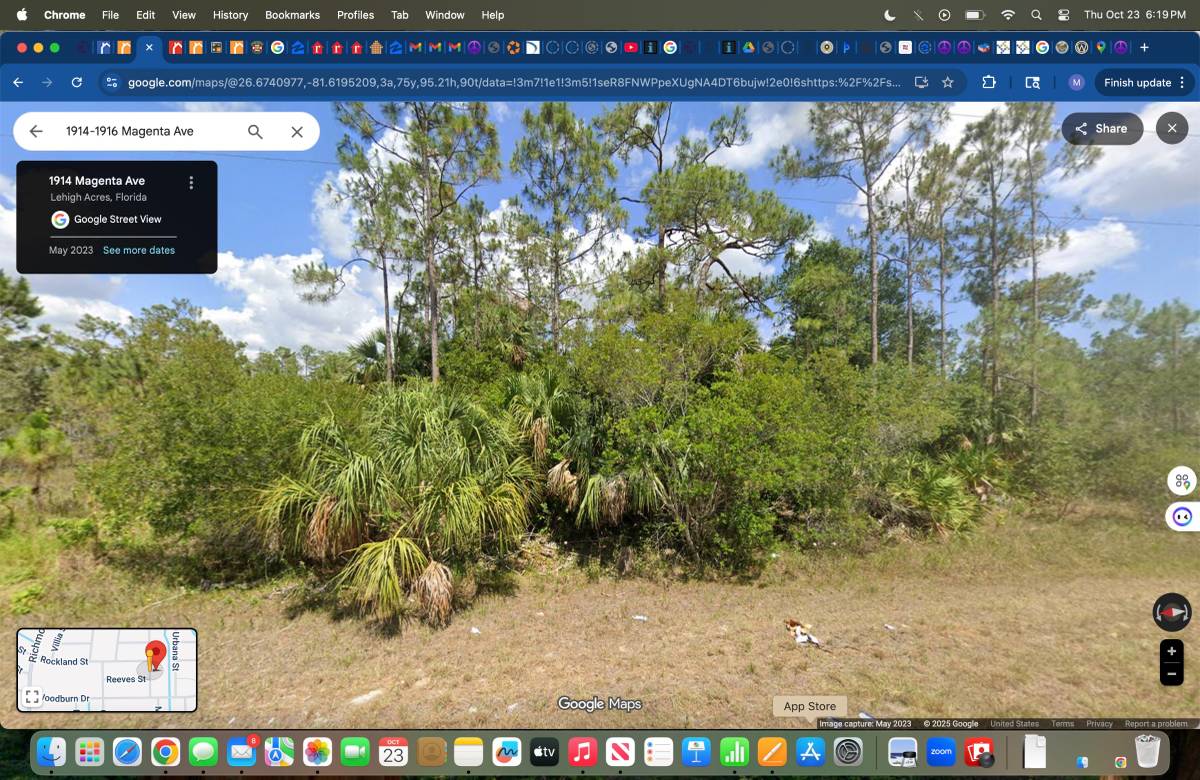Image resolution: width=1200 pixels, height=780 pixels.
Task: Close Street View with the round X button
Action: pyautogui.click(x=1172, y=128)
